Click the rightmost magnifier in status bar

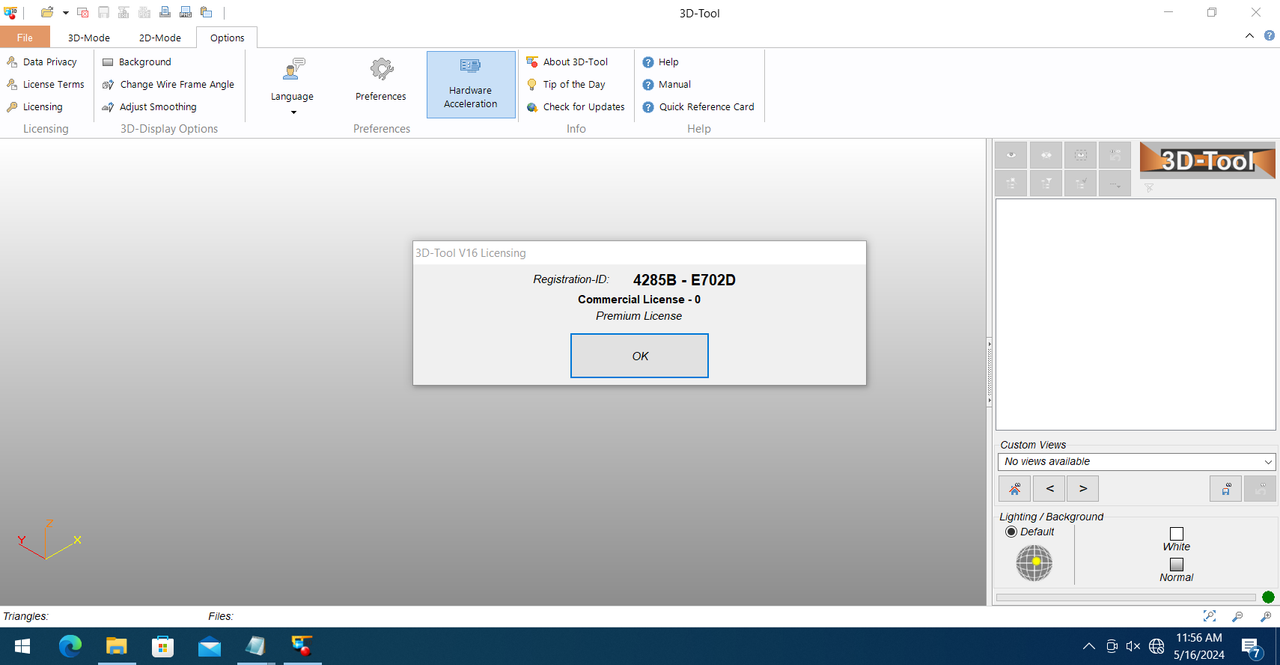pos(1266,616)
